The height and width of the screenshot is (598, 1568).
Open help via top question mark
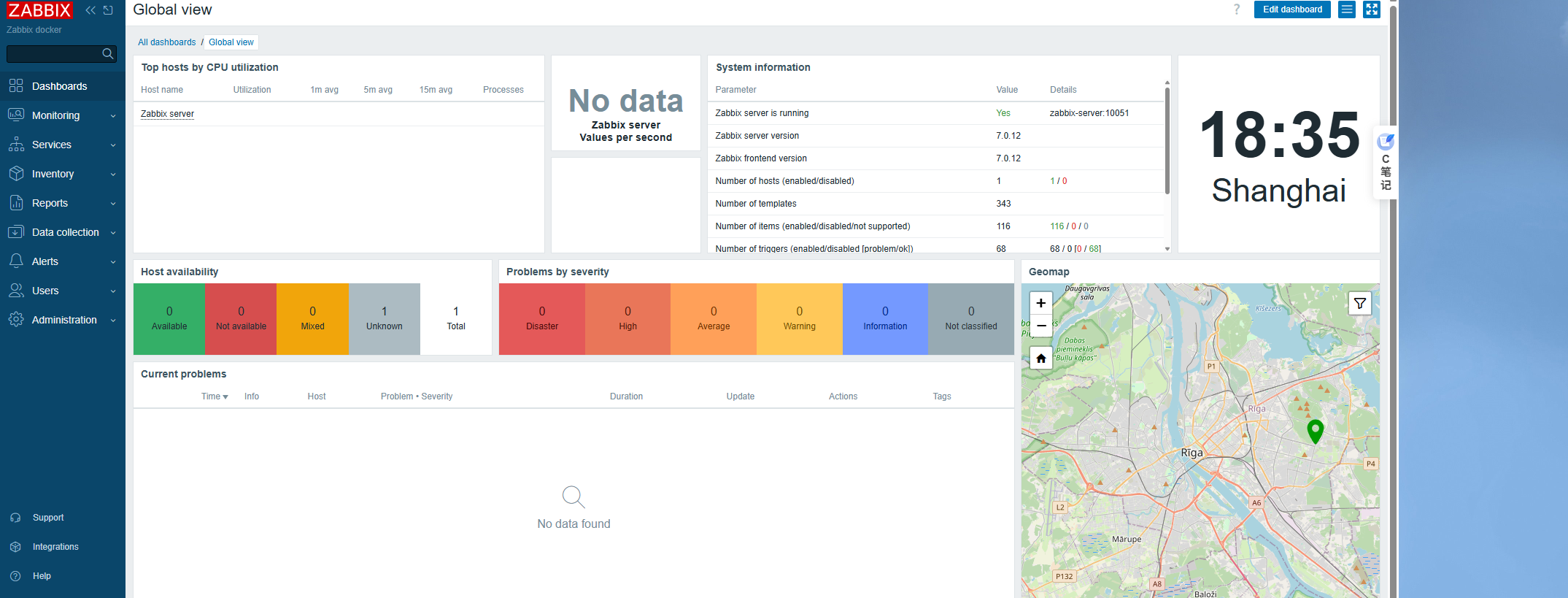(x=1237, y=9)
